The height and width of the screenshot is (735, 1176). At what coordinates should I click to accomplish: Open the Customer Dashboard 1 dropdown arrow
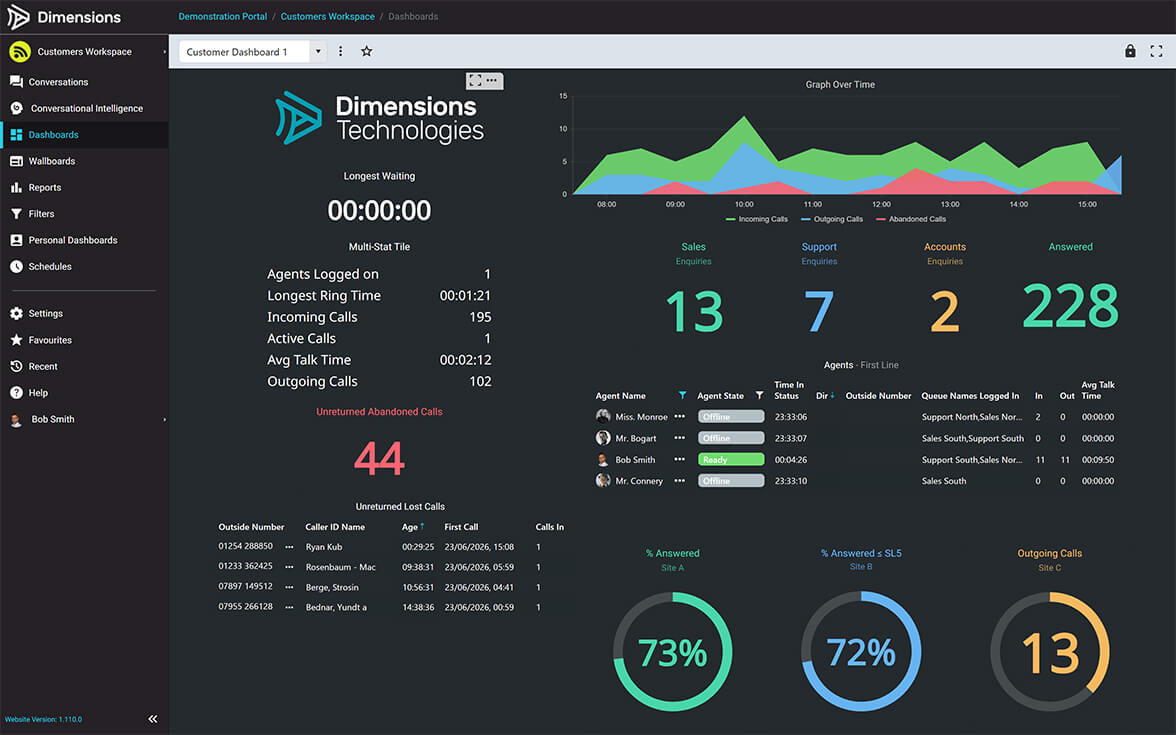(x=318, y=51)
